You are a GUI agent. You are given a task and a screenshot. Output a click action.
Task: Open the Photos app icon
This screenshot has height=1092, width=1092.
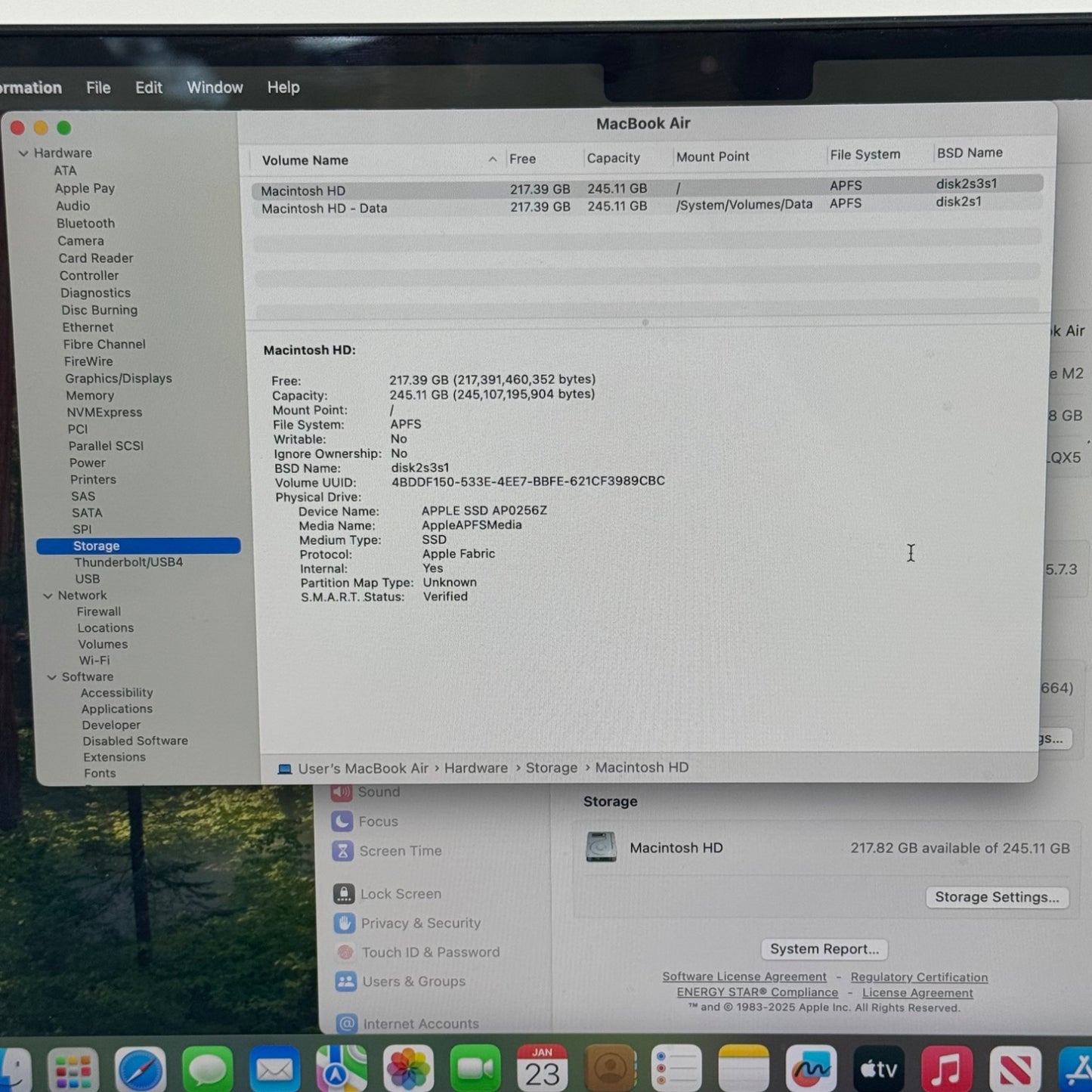coord(408,1069)
